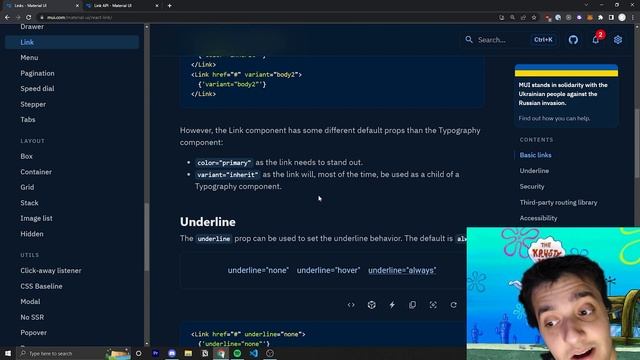This screenshot has width=640, height=360.
Task: Open Spotify from taskbar
Action: coord(237,353)
